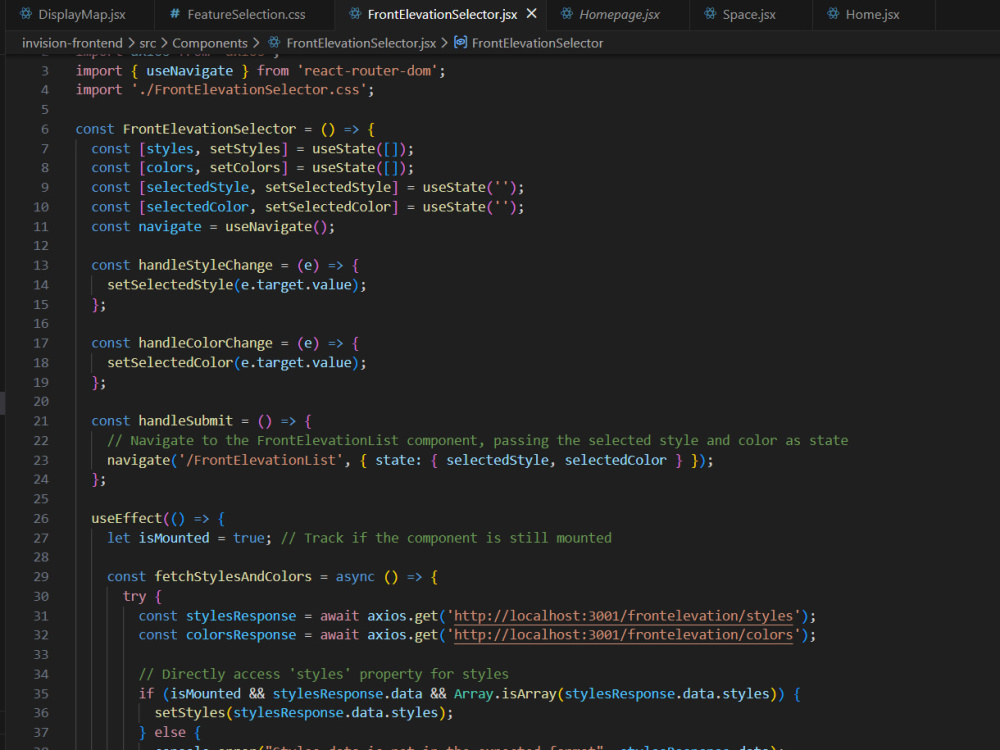Click 'Array' on line 35

(473, 694)
